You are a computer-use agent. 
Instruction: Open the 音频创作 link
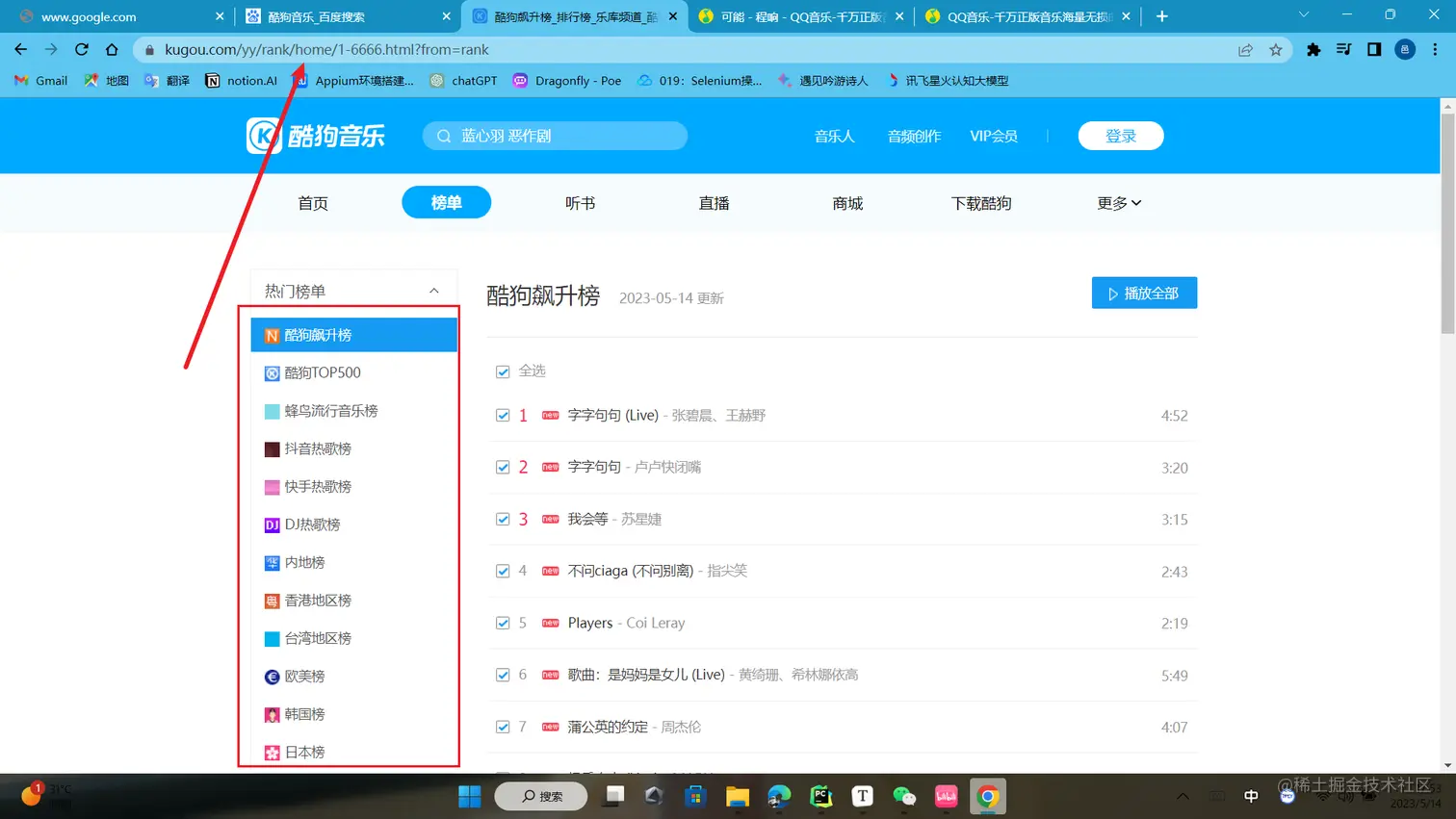914,137
